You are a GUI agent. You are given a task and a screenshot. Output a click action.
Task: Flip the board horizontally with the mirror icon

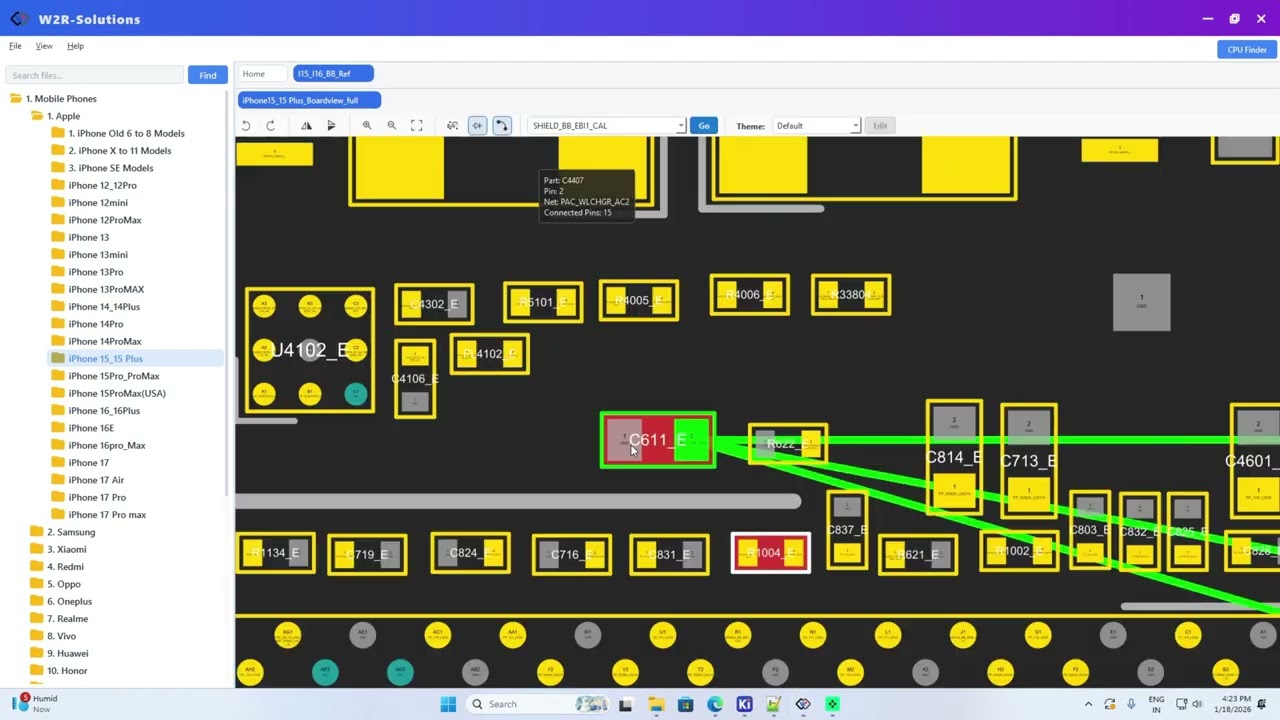click(x=306, y=125)
